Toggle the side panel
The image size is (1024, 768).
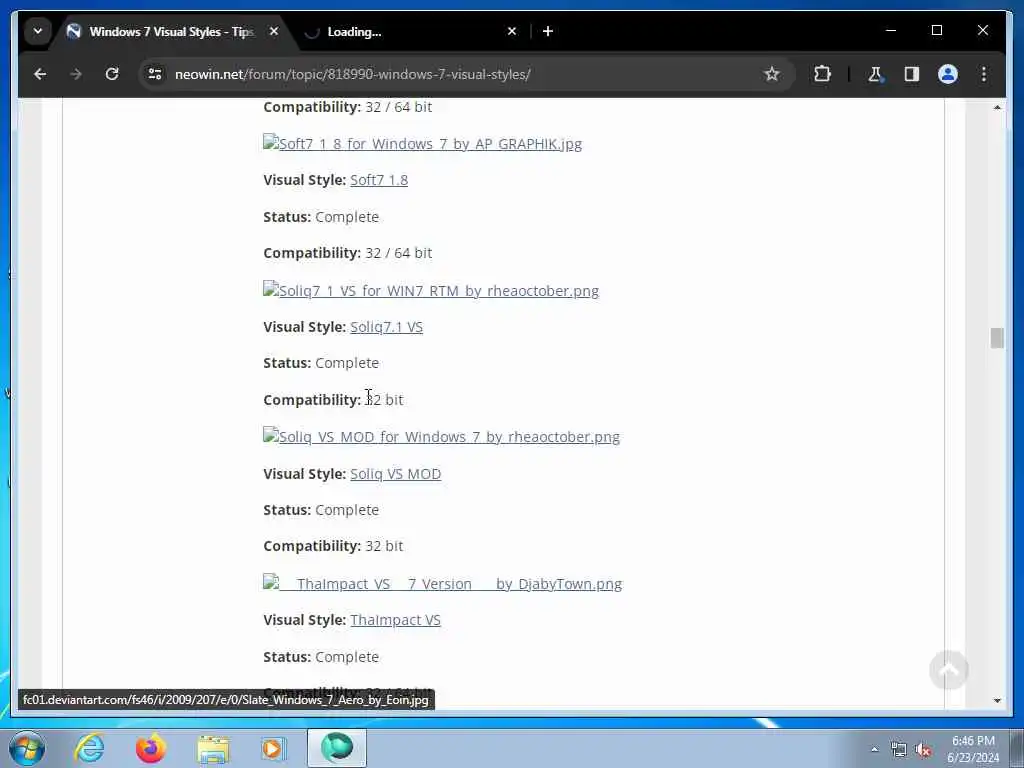[x=912, y=74]
